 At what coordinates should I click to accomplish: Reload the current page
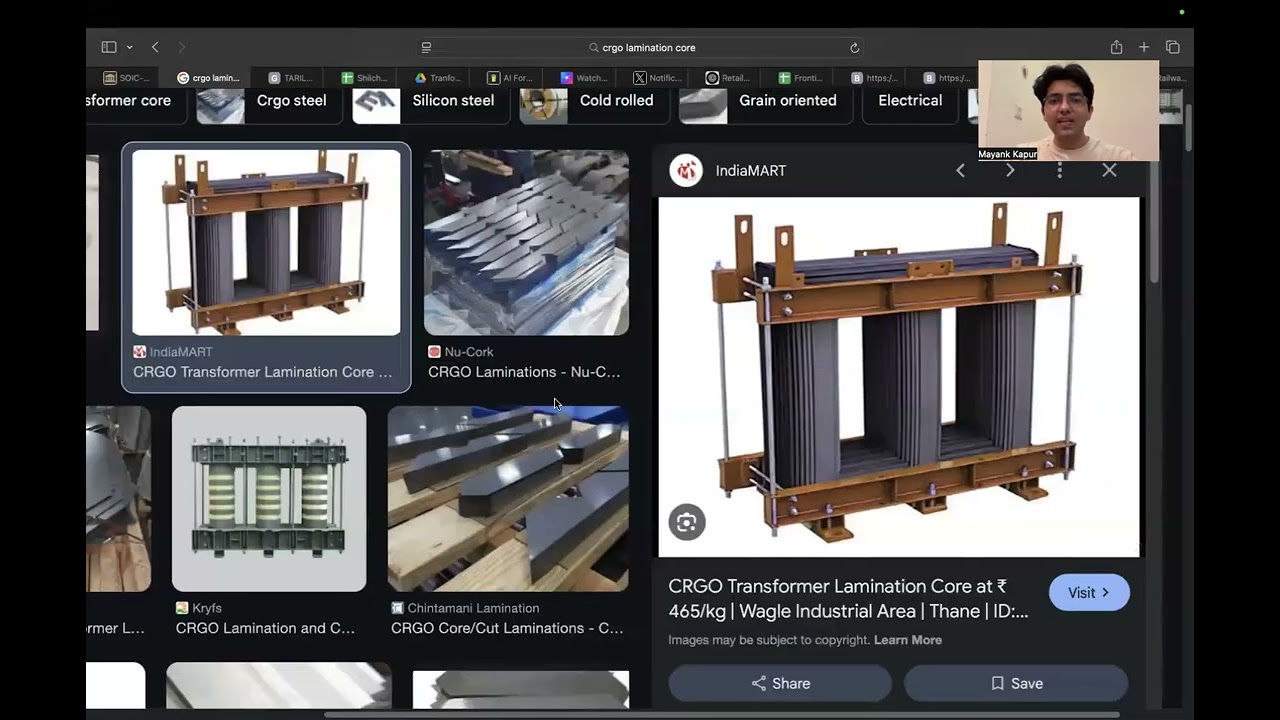854,47
